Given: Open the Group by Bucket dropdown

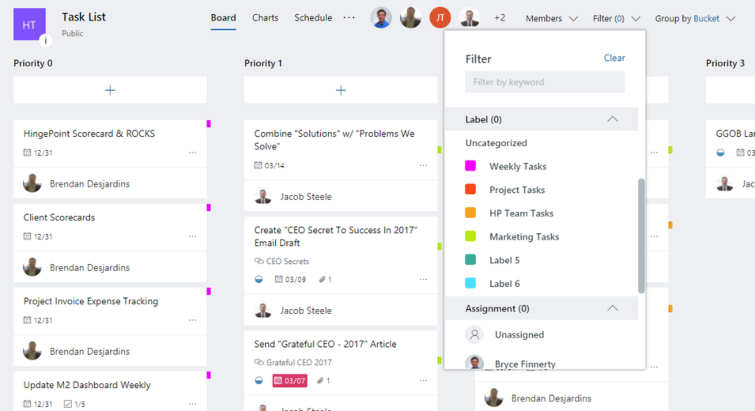Looking at the screenshot, I should (x=696, y=18).
